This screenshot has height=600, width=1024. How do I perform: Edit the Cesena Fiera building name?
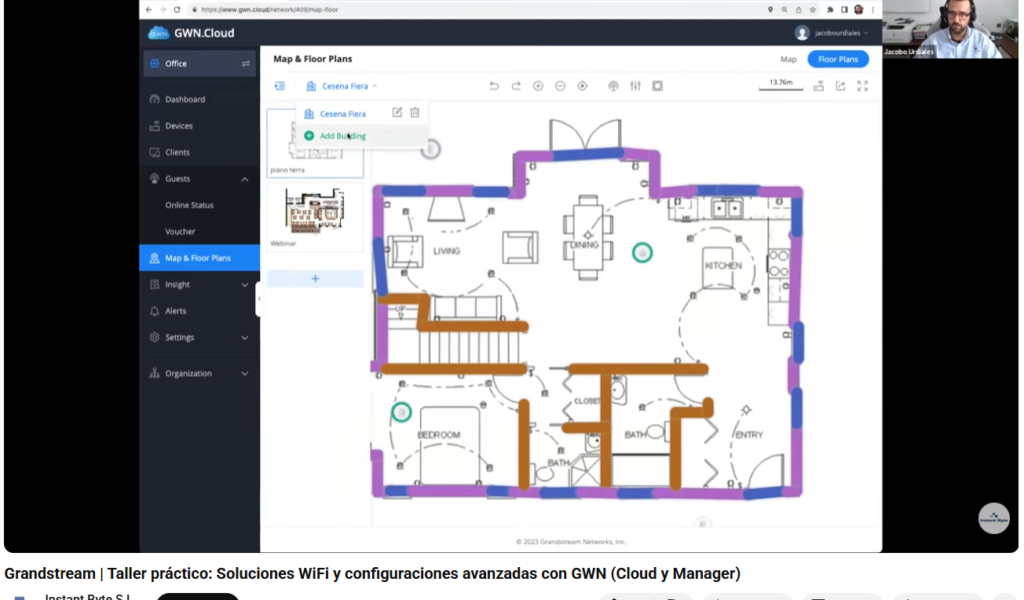pyautogui.click(x=397, y=113)
